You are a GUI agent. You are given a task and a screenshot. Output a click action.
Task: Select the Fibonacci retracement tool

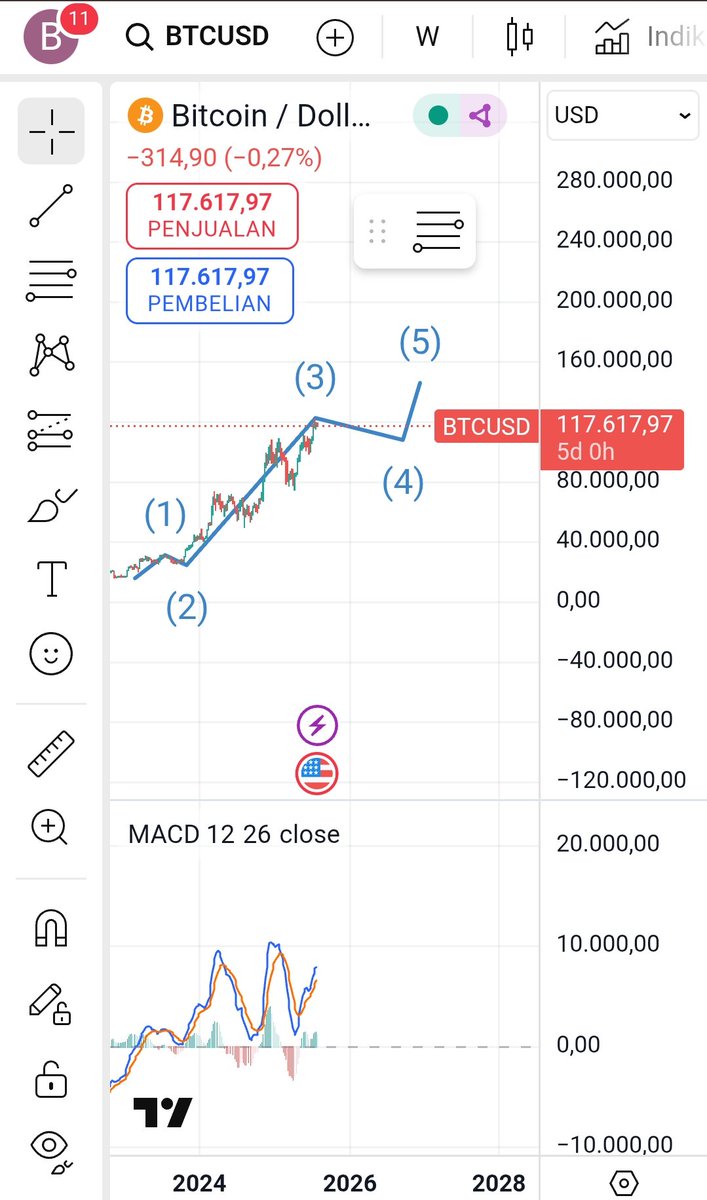pyautogui.click(x=51, y=281)
